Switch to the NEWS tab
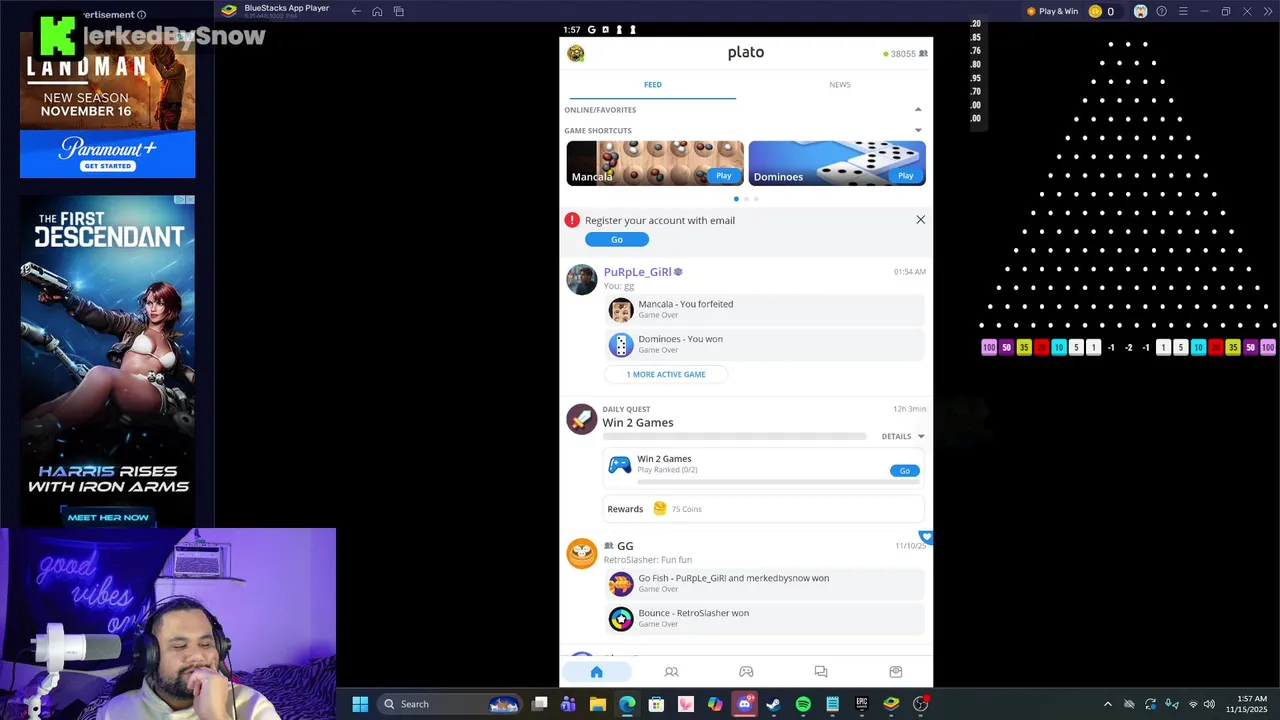1280x720 pixels. pyautogui.click(x=840, y=85)
